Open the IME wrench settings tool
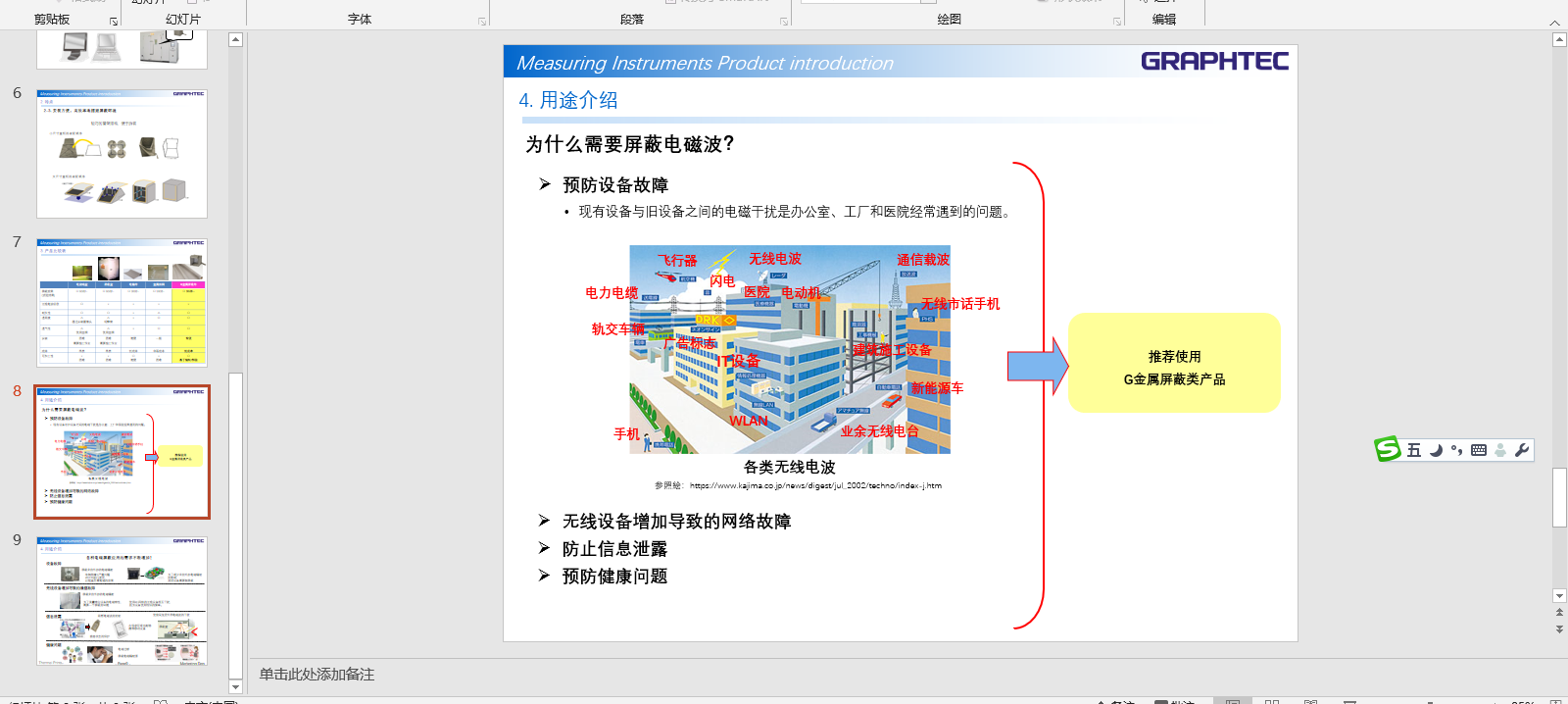 [x=1522, y=450]
